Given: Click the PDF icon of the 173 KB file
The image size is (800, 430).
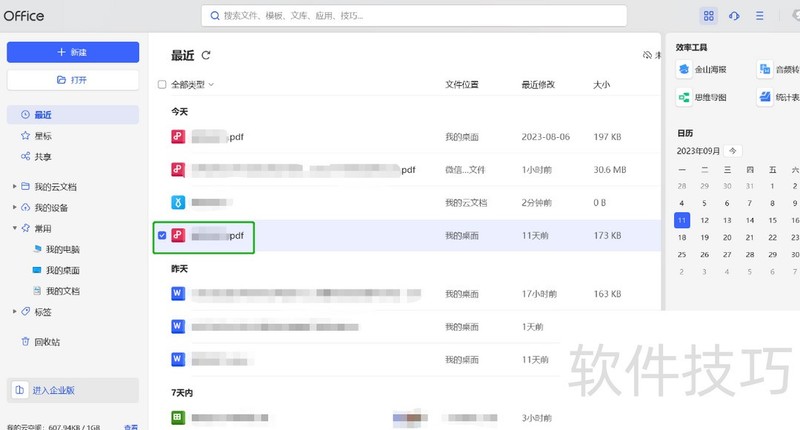Looking at the screenshot, I should point(178,235).
